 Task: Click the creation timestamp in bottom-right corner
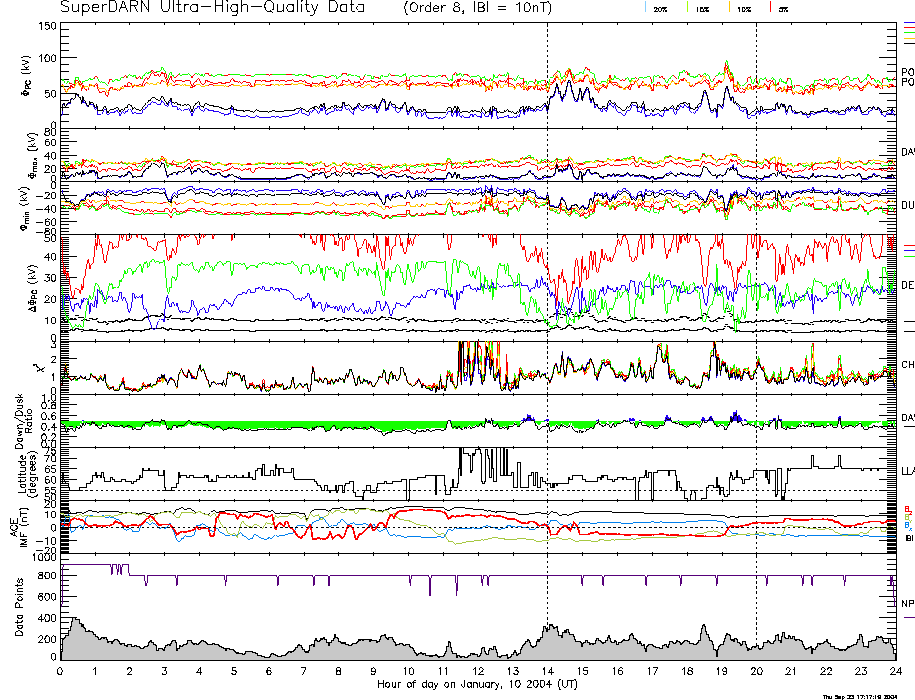click(863, 696)
